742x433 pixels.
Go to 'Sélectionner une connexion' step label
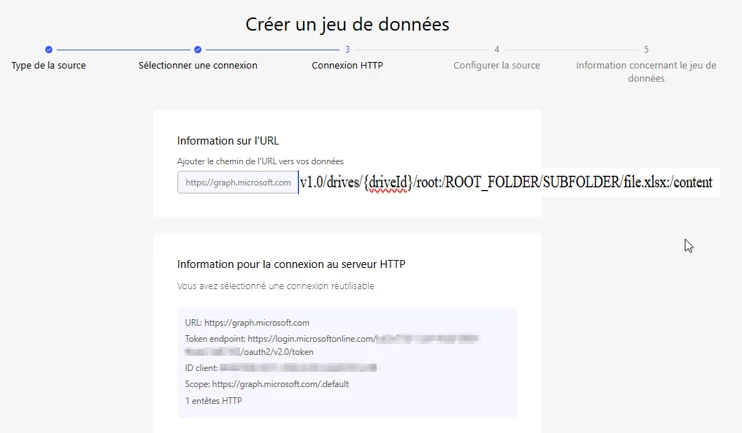(198, 65)
